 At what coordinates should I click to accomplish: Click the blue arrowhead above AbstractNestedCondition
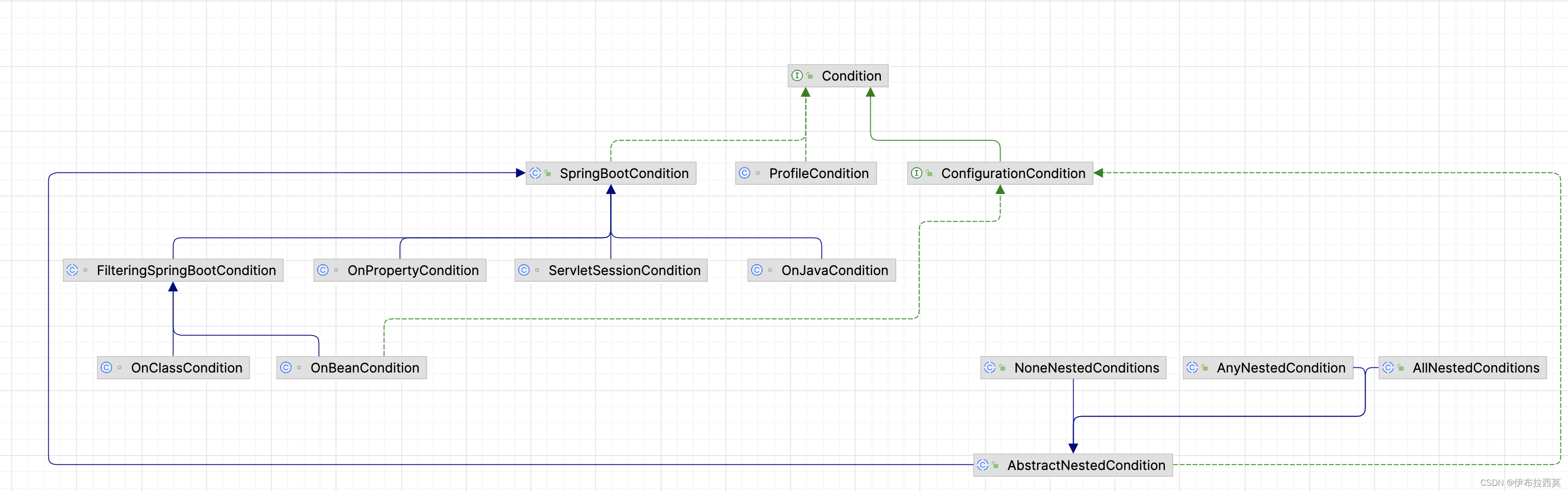pos(1073,448)
